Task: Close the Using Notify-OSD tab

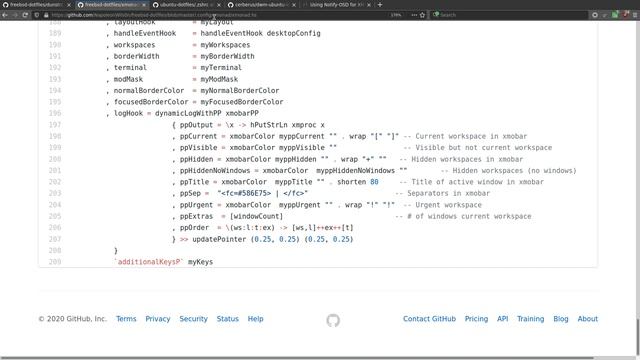Action: 369,5
